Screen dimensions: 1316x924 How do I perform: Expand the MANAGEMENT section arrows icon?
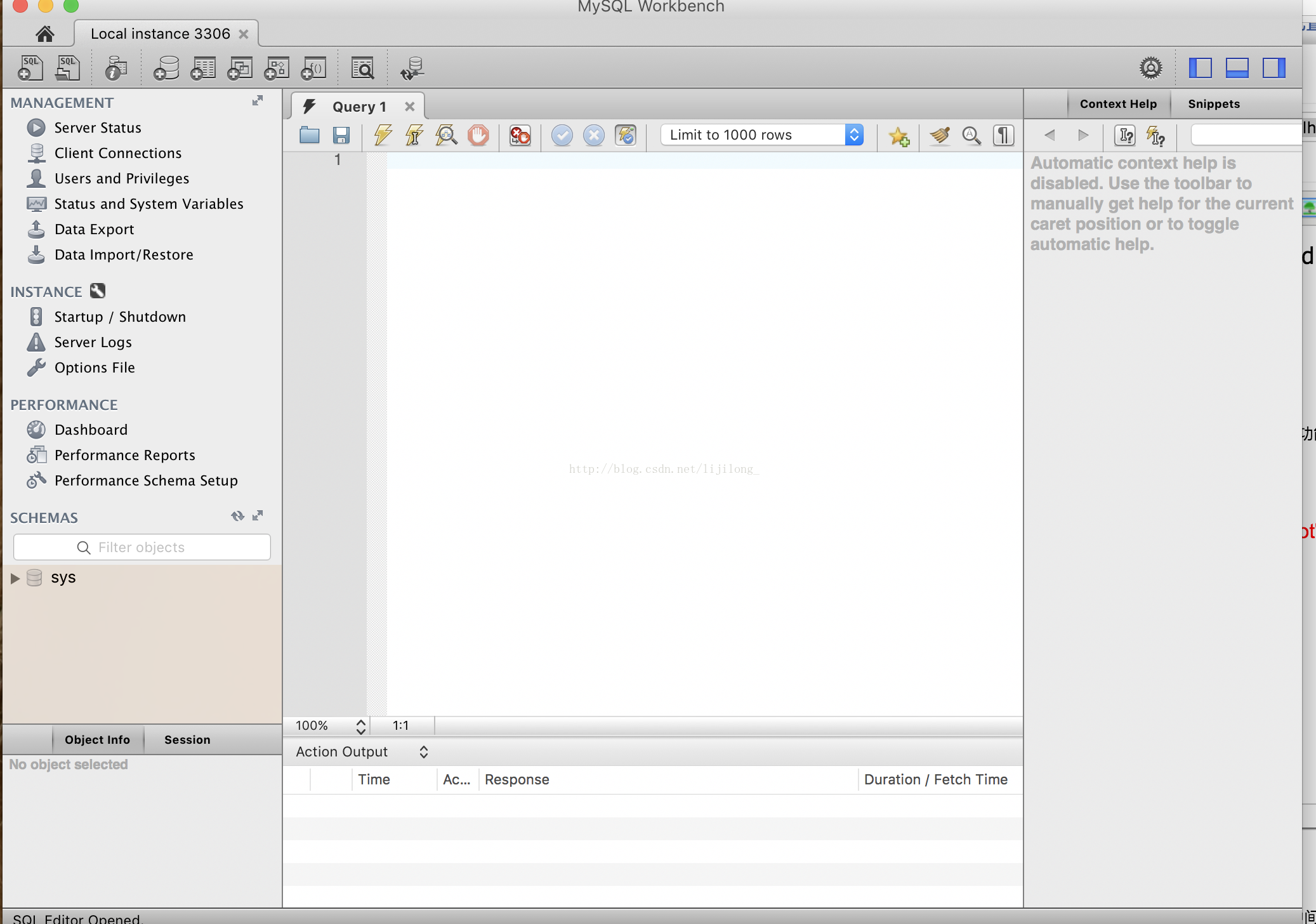258,101
